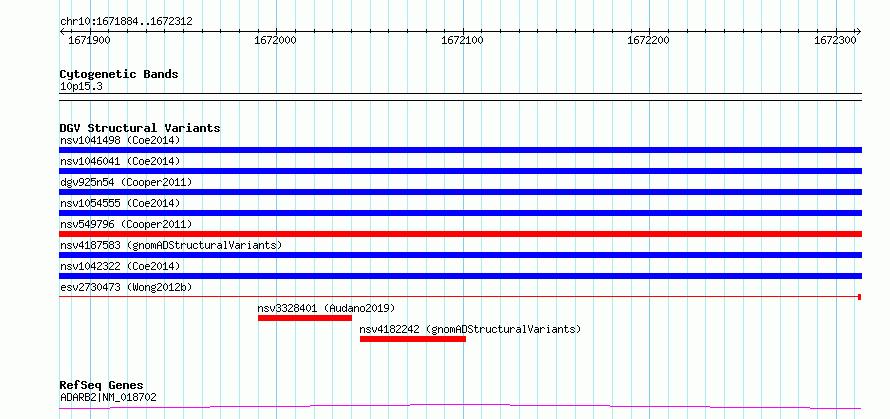The width and height of the screenshot is (890, 419).
Task: Open variant label nsv4187583 (gnomADStructuralVariants)
Action: [x=171, y=245]
